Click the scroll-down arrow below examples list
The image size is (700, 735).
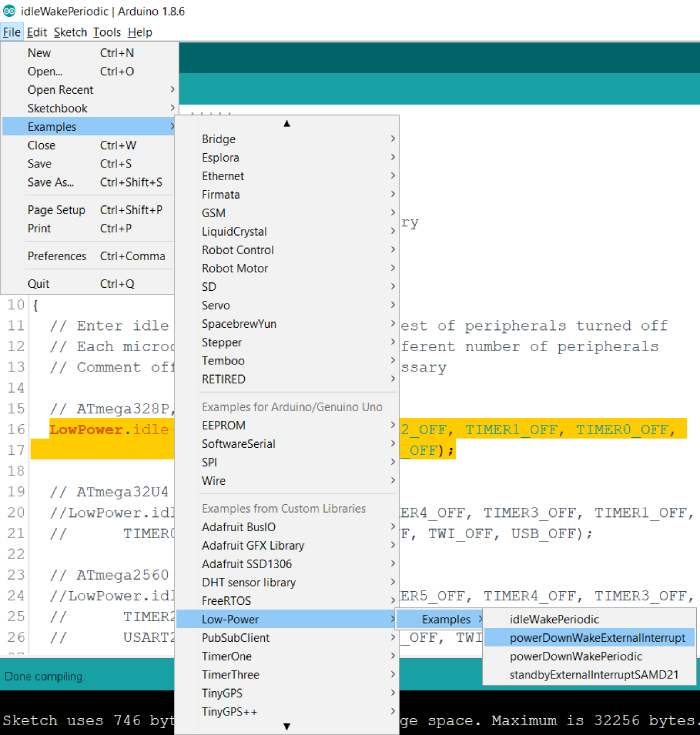click(287, 726)
